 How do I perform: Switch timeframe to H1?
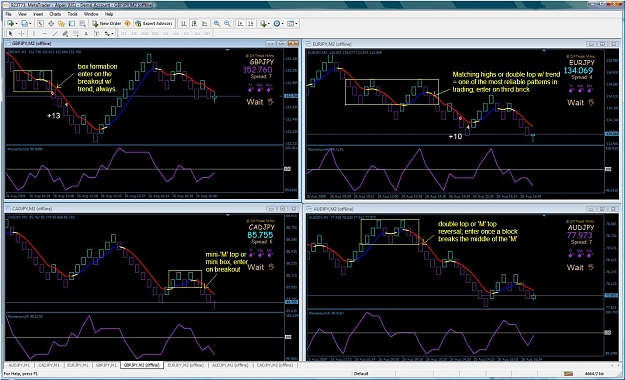(x=165, y=33)
